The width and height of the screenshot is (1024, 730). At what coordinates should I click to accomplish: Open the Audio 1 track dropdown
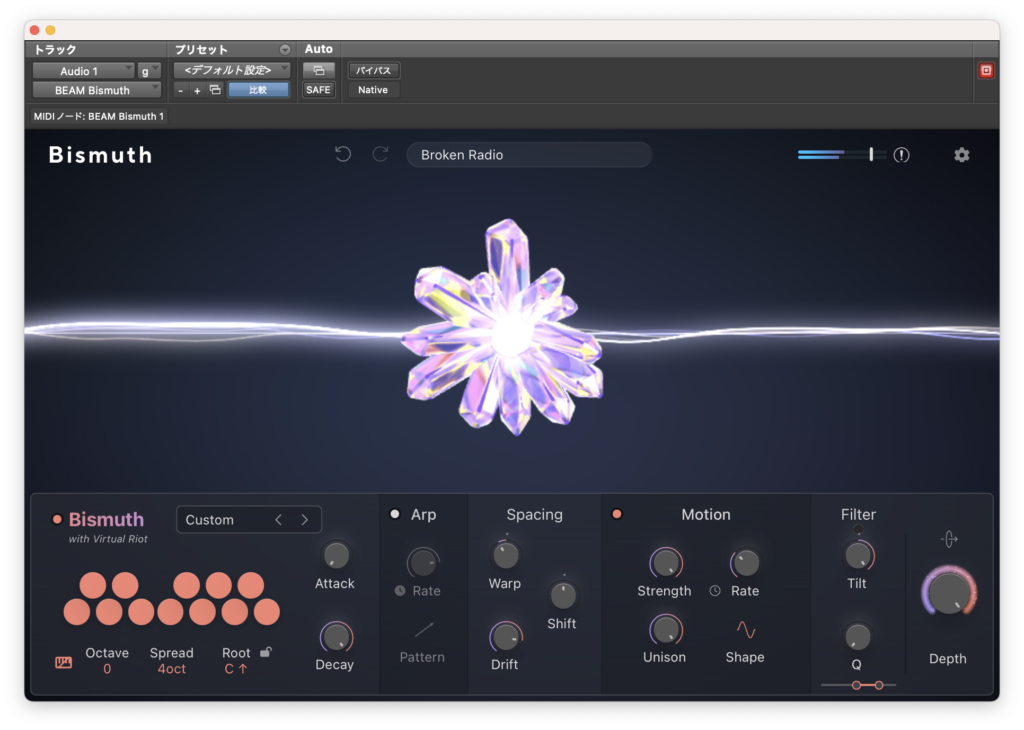83,71
